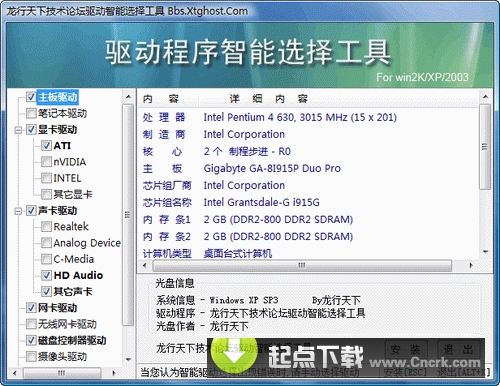
Task: Check the Analog Device checkbox
Action: coord(46,243)
